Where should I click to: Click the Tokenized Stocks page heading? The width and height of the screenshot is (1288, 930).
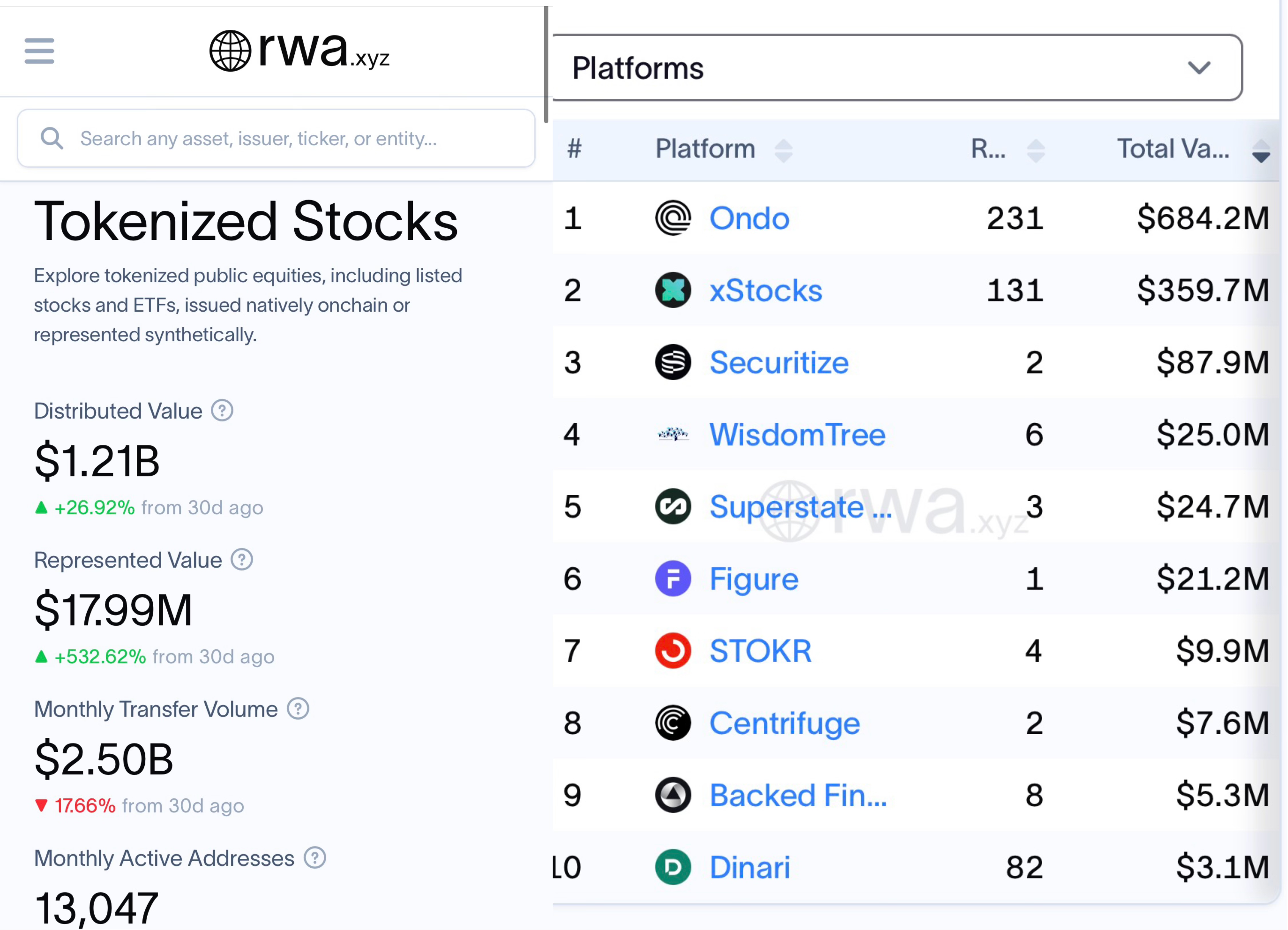(x=246, y=221)
